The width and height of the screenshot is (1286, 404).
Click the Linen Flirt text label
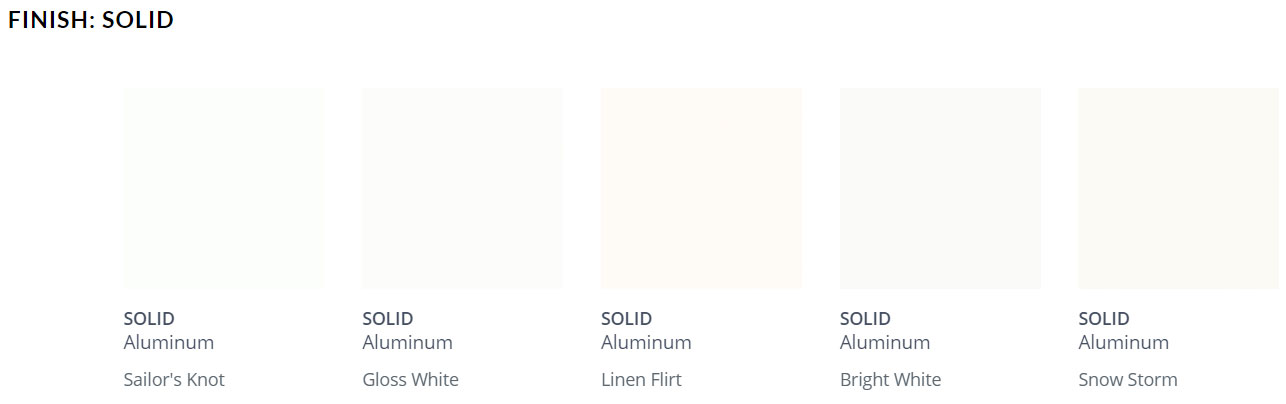pyautogui.click(x=641, y=380)
